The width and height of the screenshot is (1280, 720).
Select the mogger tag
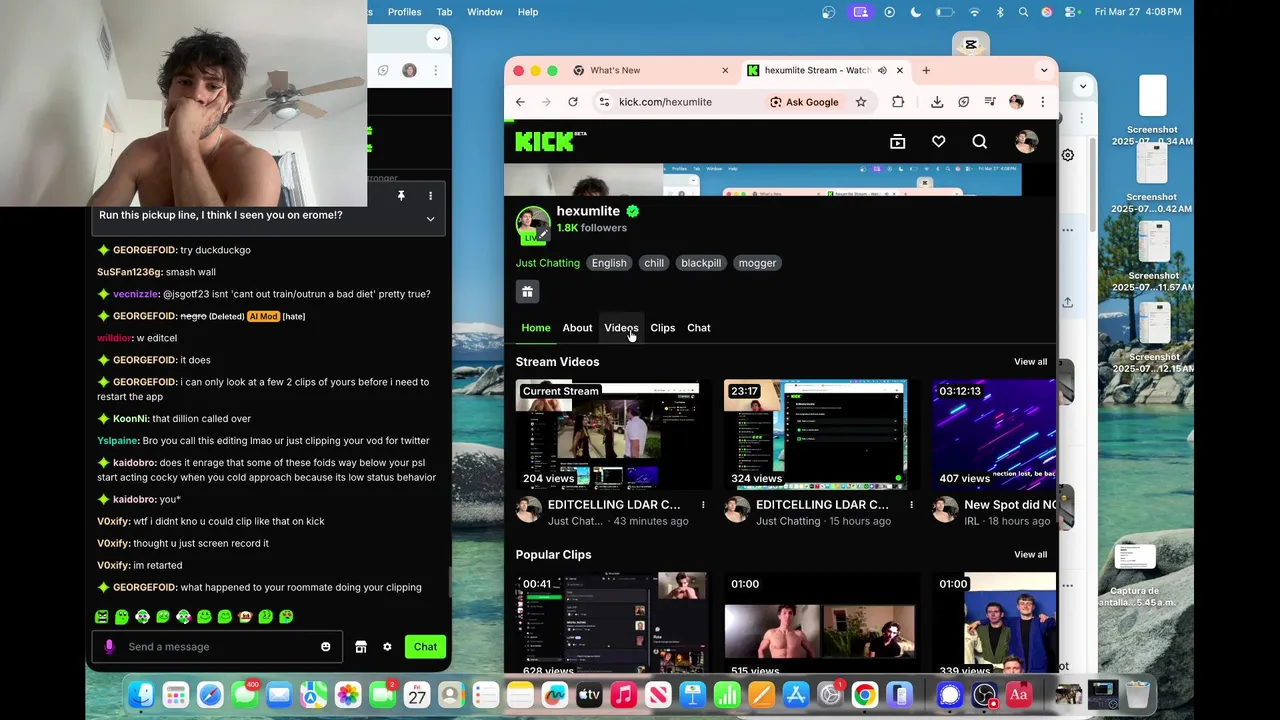pyautogui.click(x=757, y=263)
